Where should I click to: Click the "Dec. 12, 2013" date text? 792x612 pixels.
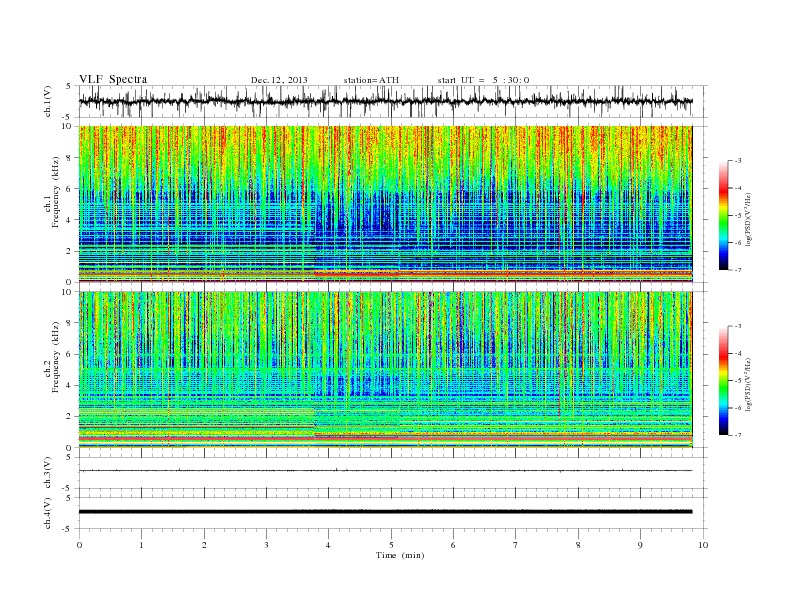point(279,80)
